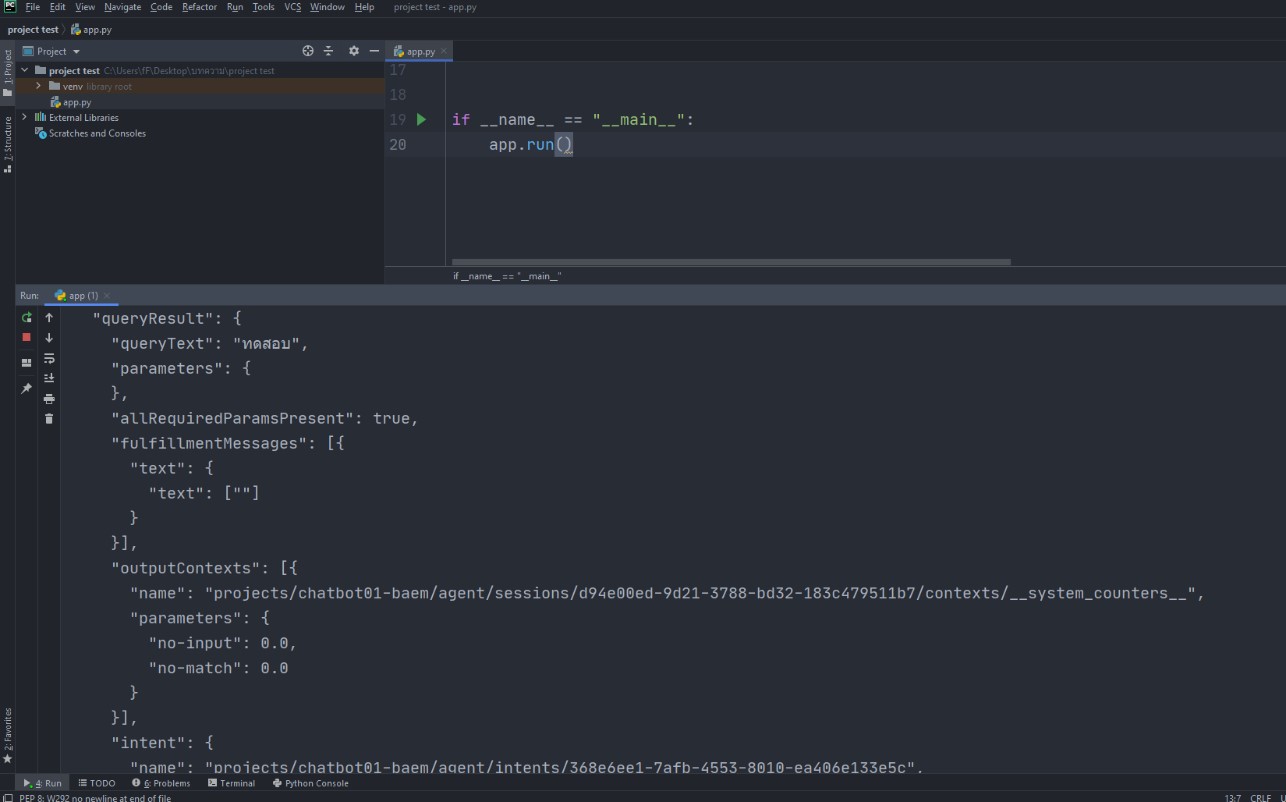
Task: Toggle Pin Tab in Run panel
Action: click(27, 388)
